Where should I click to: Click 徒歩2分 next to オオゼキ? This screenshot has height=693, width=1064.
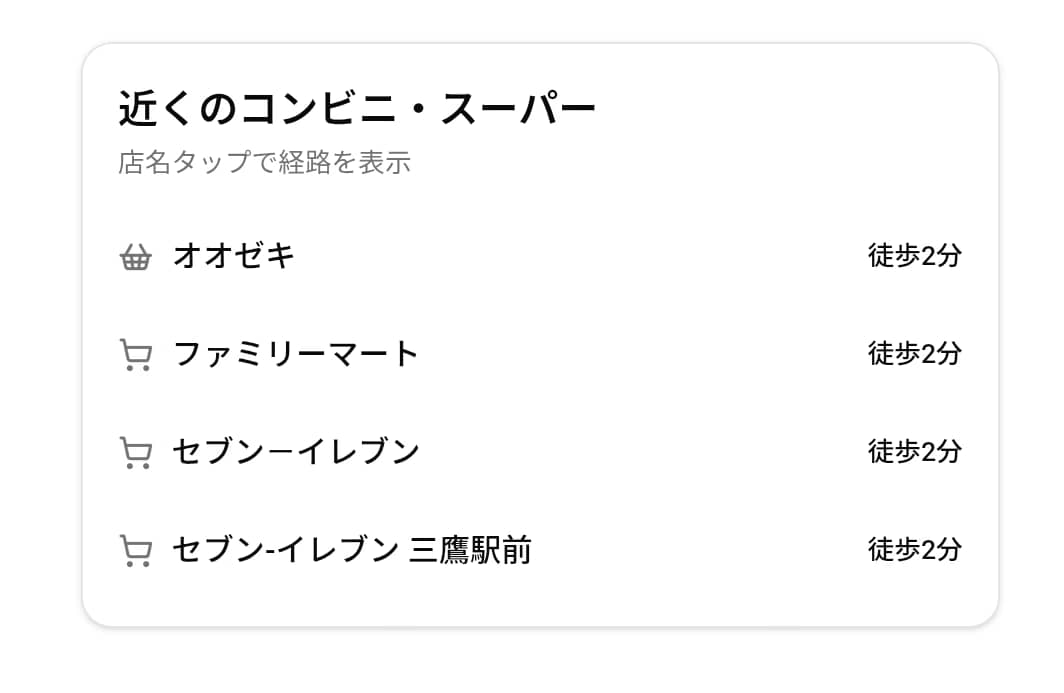(x=914, y=256)
